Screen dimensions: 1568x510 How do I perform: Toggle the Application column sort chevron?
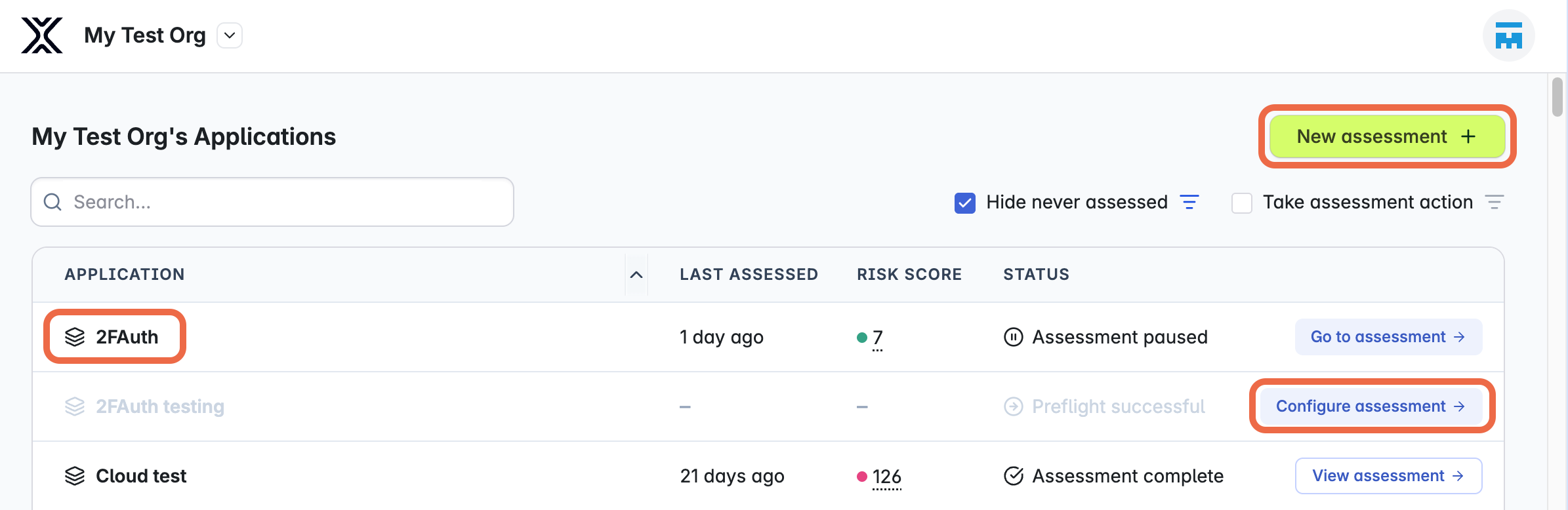click(x=635, y=275)
